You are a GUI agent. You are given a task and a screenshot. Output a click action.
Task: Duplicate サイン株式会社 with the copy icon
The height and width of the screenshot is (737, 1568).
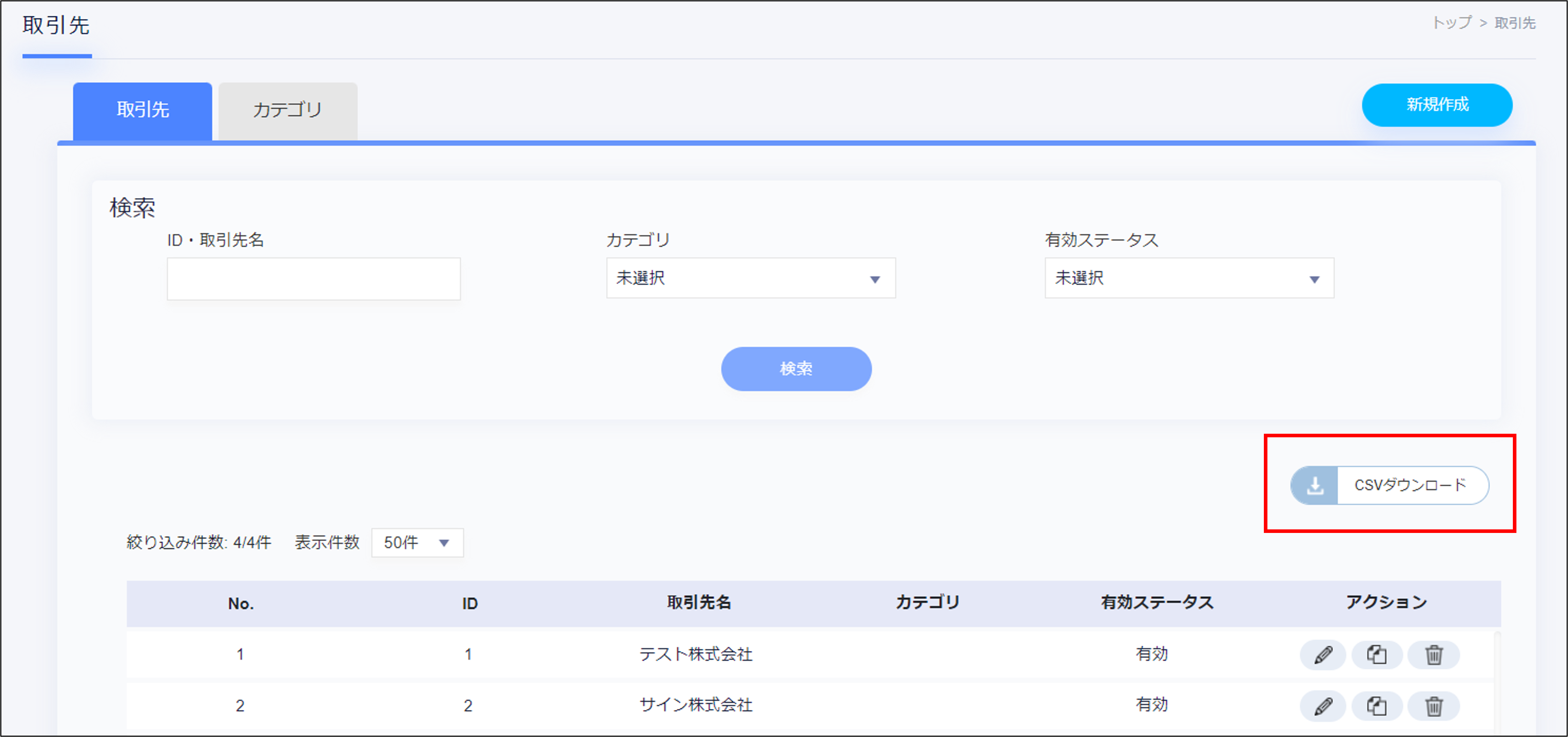click(x=1377, y=706)
